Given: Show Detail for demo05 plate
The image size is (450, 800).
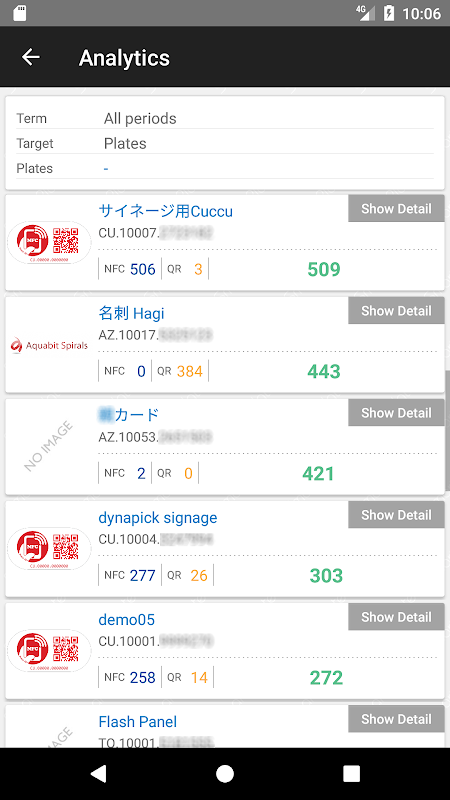Looking at the screenshot, I should tap(396, 616).
